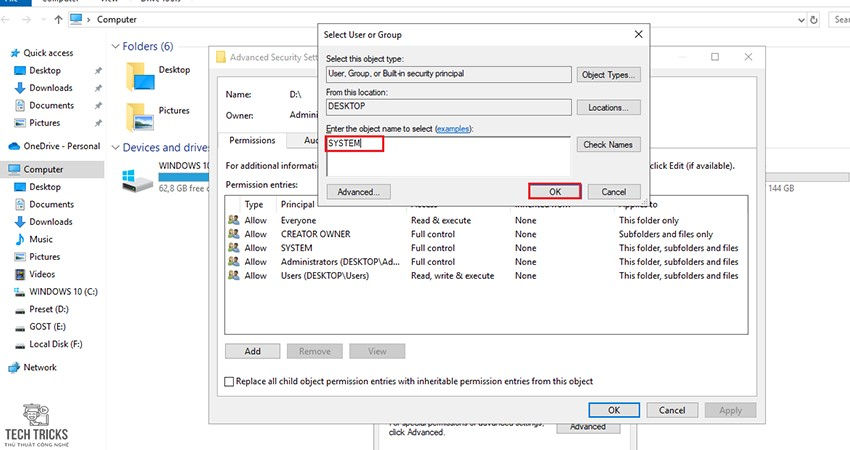The width and height of the screenshot is (850, 450).
Task: Check Replace all child object permission entries
Action: pos(229,382)
